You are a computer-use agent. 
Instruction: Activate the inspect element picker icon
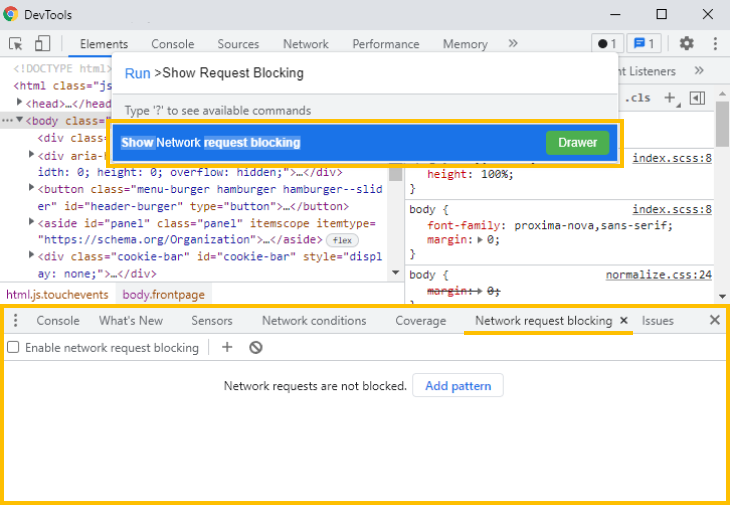click(x=16, y=44)
